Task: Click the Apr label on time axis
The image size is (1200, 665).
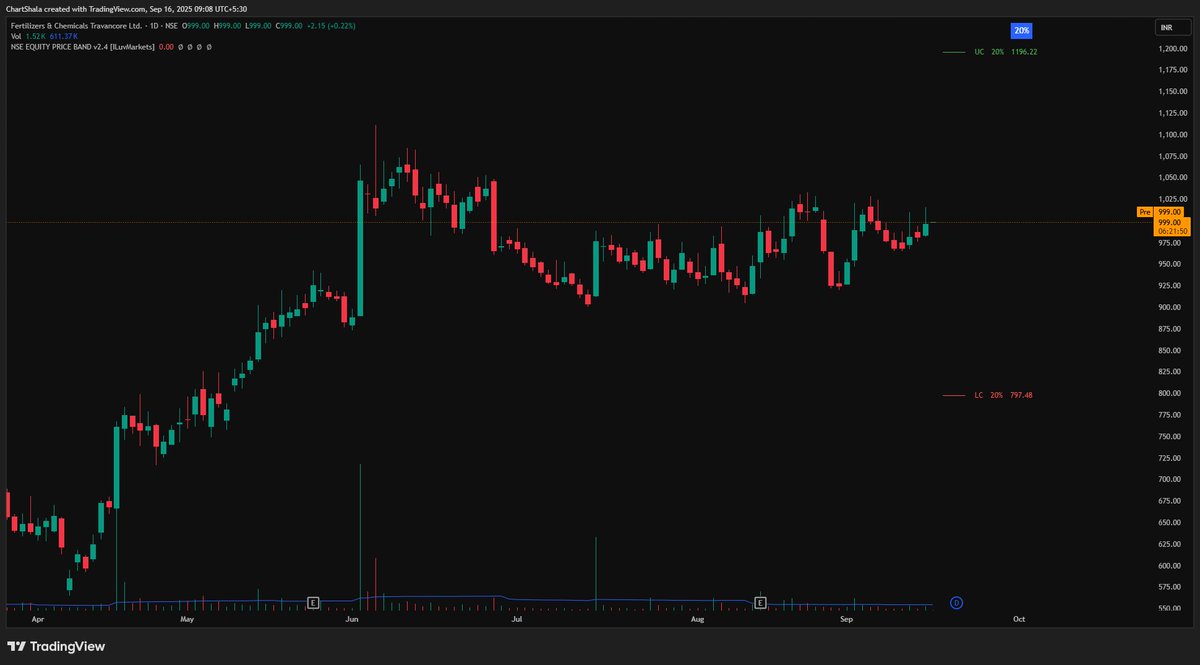Action: 38,620
